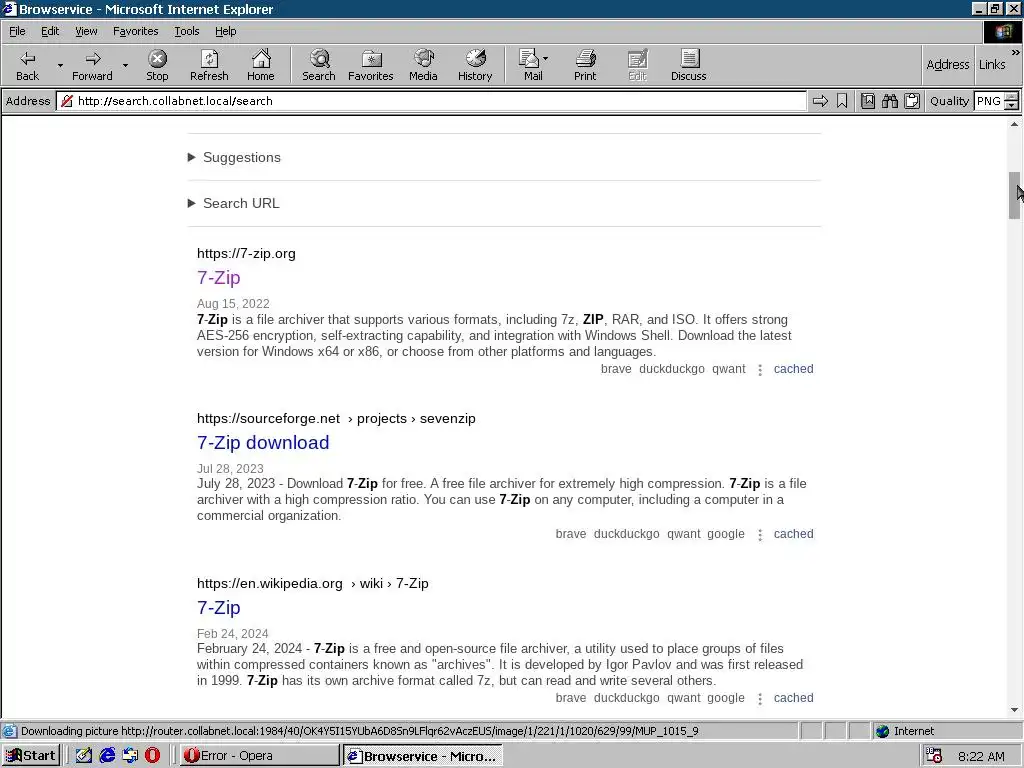Click the Mail toolbar icon

[x=529, y=65]
